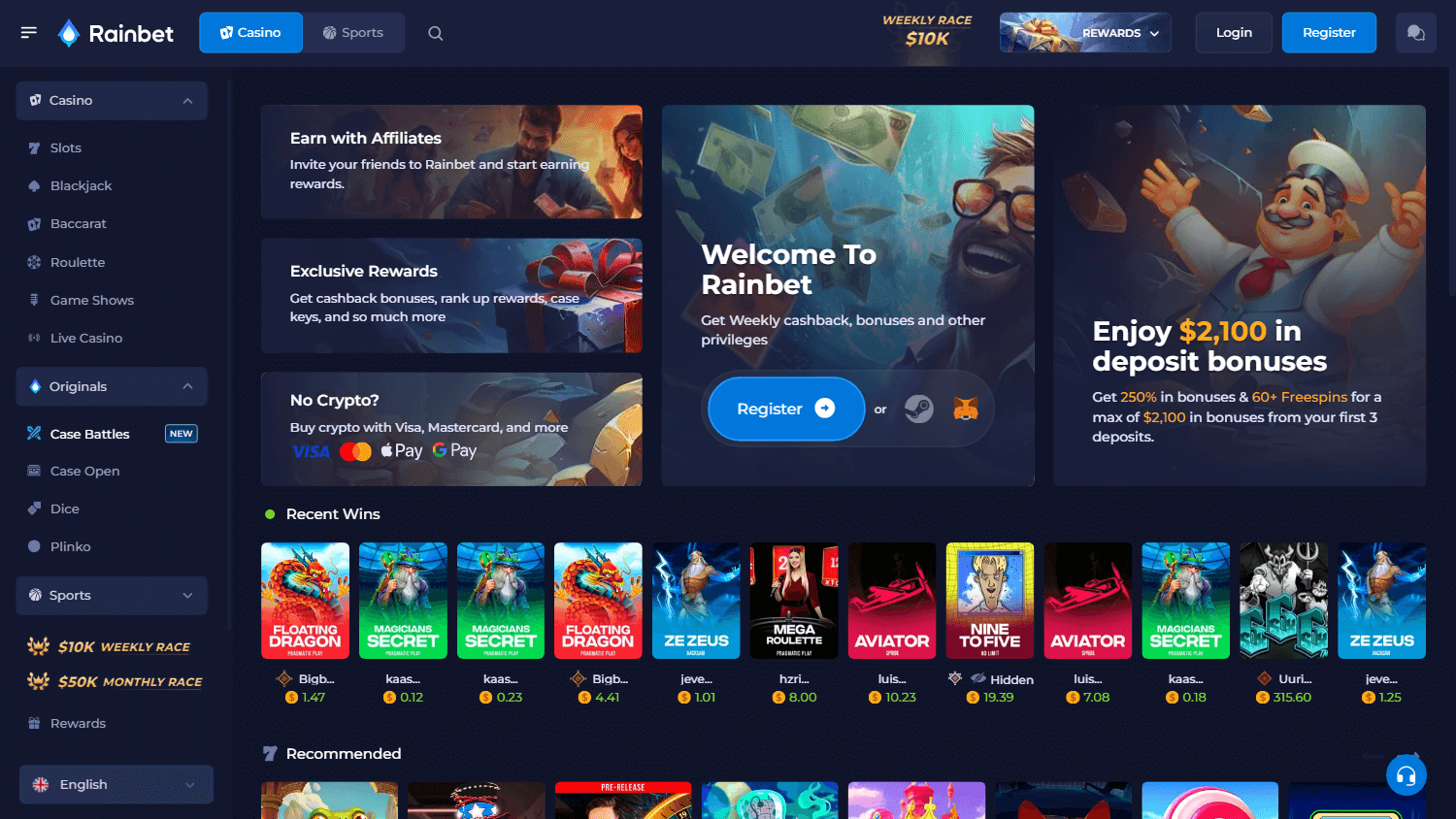Switch to the Casino tab
This screenshot has height=819, width=1456.
tap(250, 33)
